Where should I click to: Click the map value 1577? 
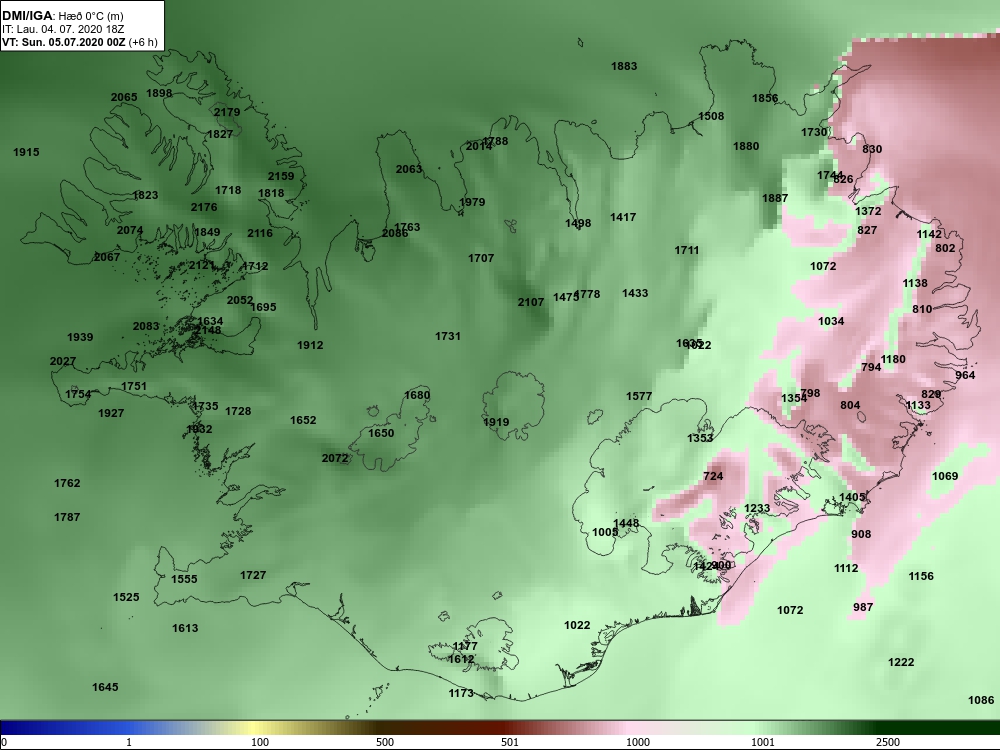pyautogui.click(x=639, y=397)
